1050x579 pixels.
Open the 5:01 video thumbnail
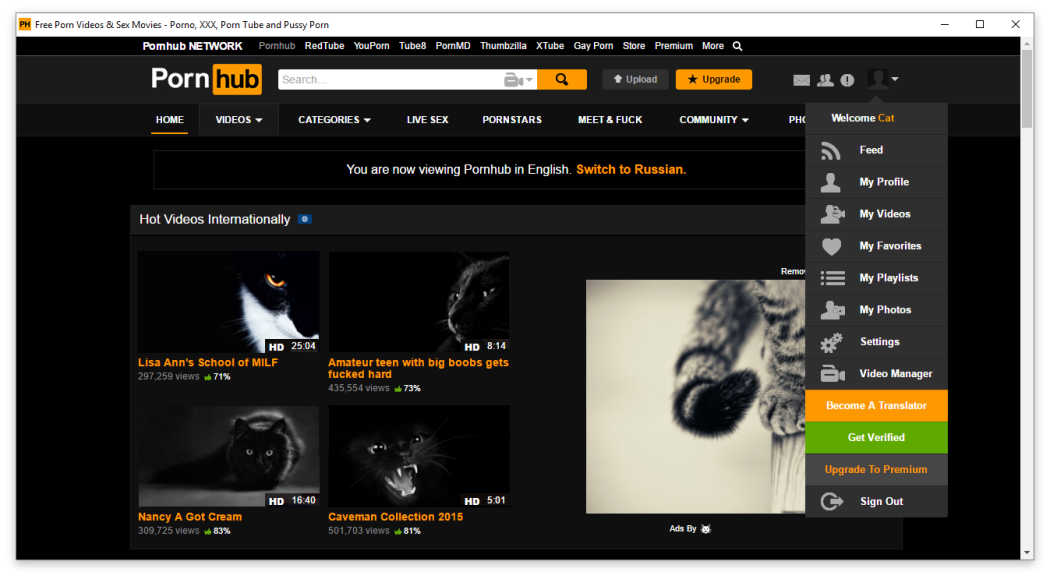click(x=419, y=457)
